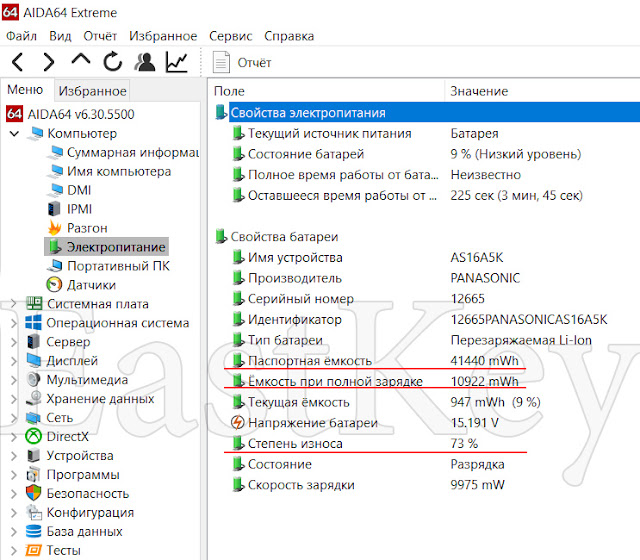Open the Избранное menu in menu bar
The height and width of the screenshot is (560, 640).
click(x=163, y=36)
